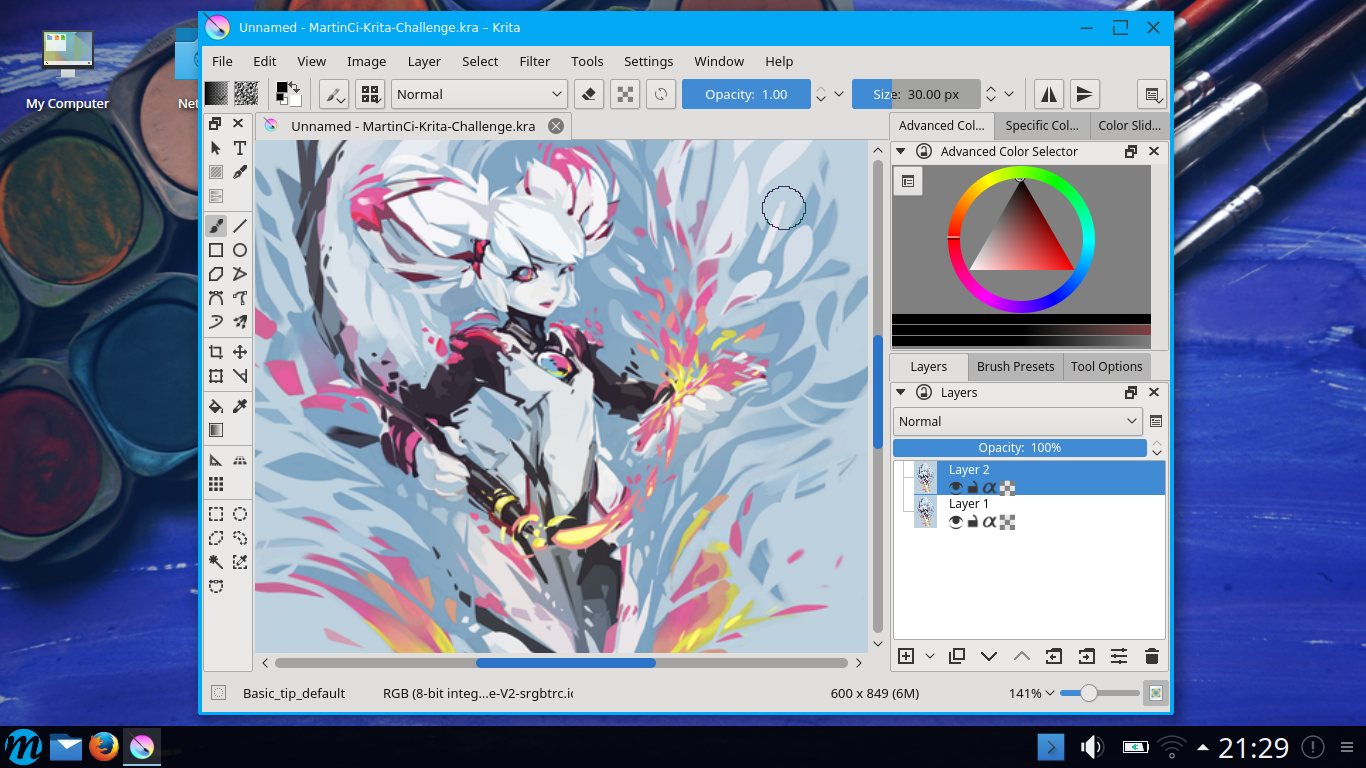The height and width of the screenshot is (768, 1366).
Task: Open the Filter menu
Action: pos(535,61)
